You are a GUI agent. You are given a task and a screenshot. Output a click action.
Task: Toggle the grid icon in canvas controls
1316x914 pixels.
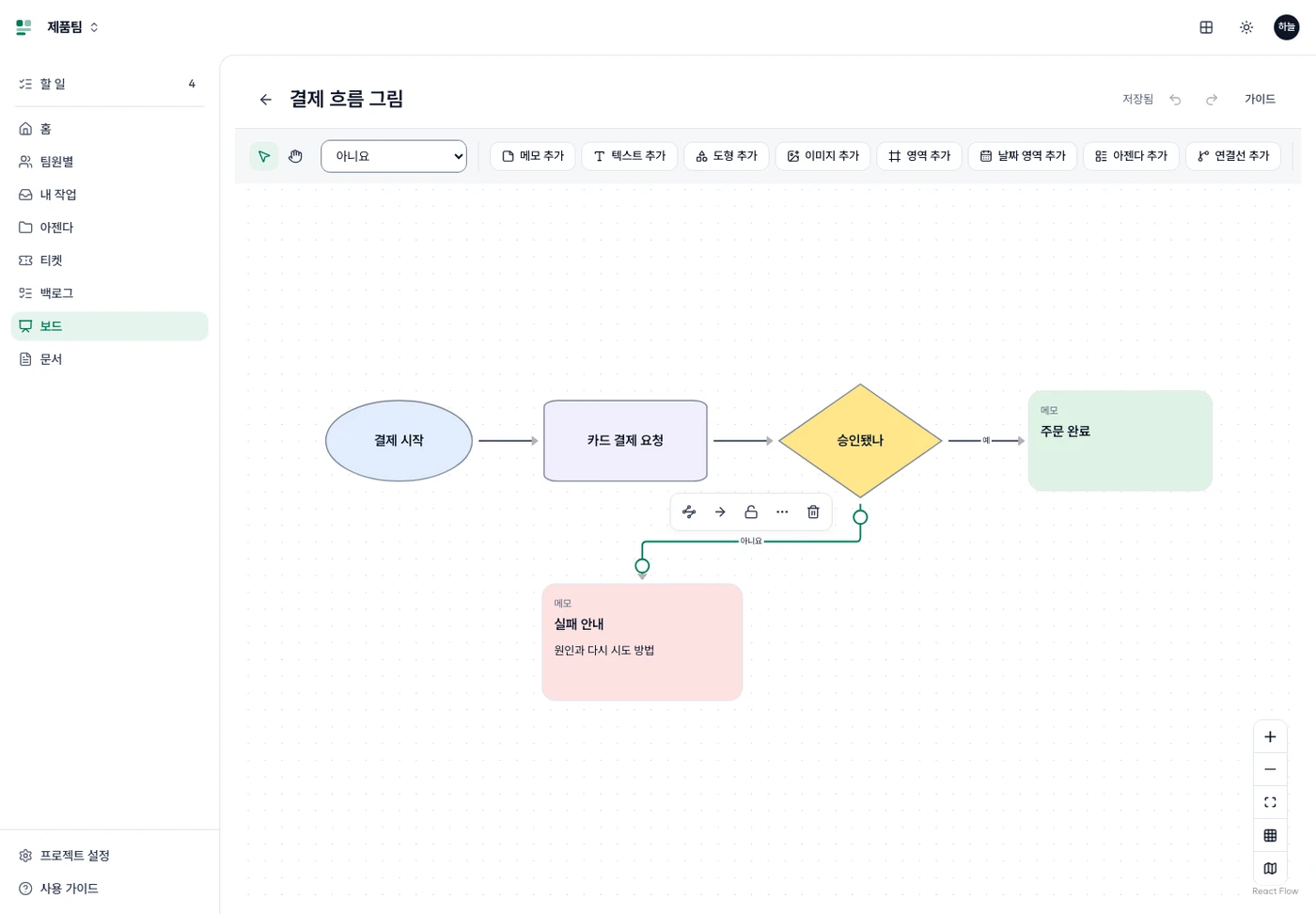coord(1270,835)
